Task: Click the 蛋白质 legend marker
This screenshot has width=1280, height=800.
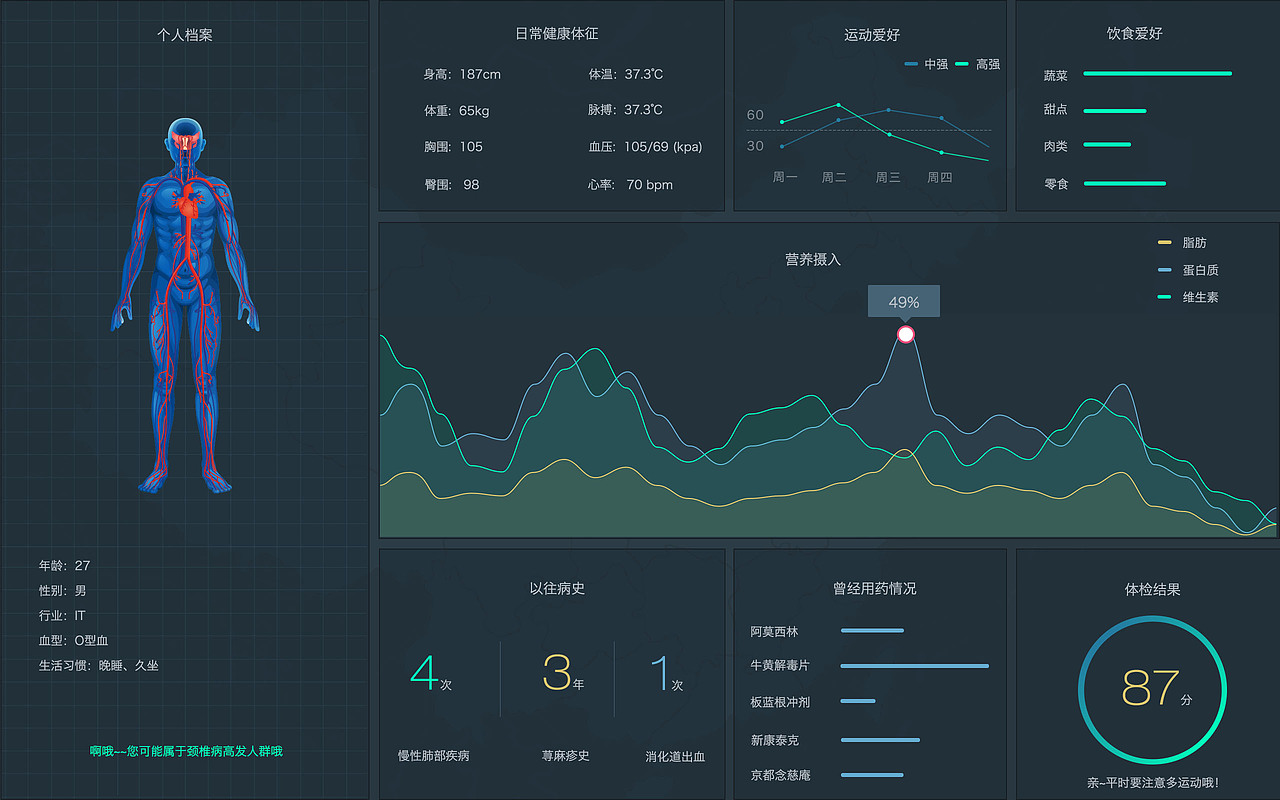Action: pos(1164,269)
